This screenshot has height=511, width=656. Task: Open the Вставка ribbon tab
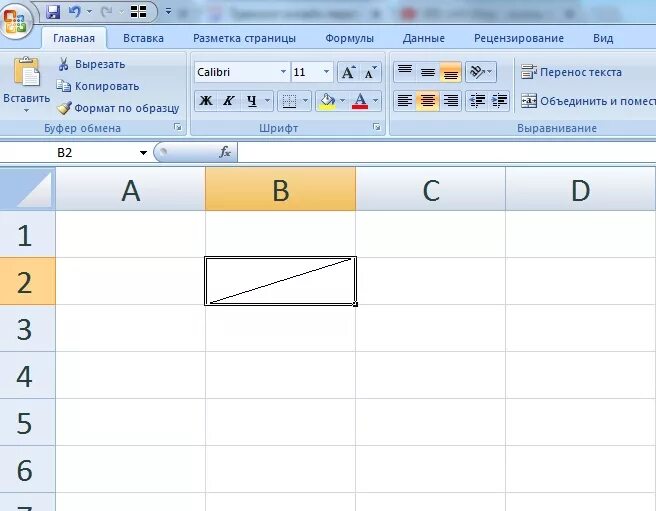coord(143,39)
